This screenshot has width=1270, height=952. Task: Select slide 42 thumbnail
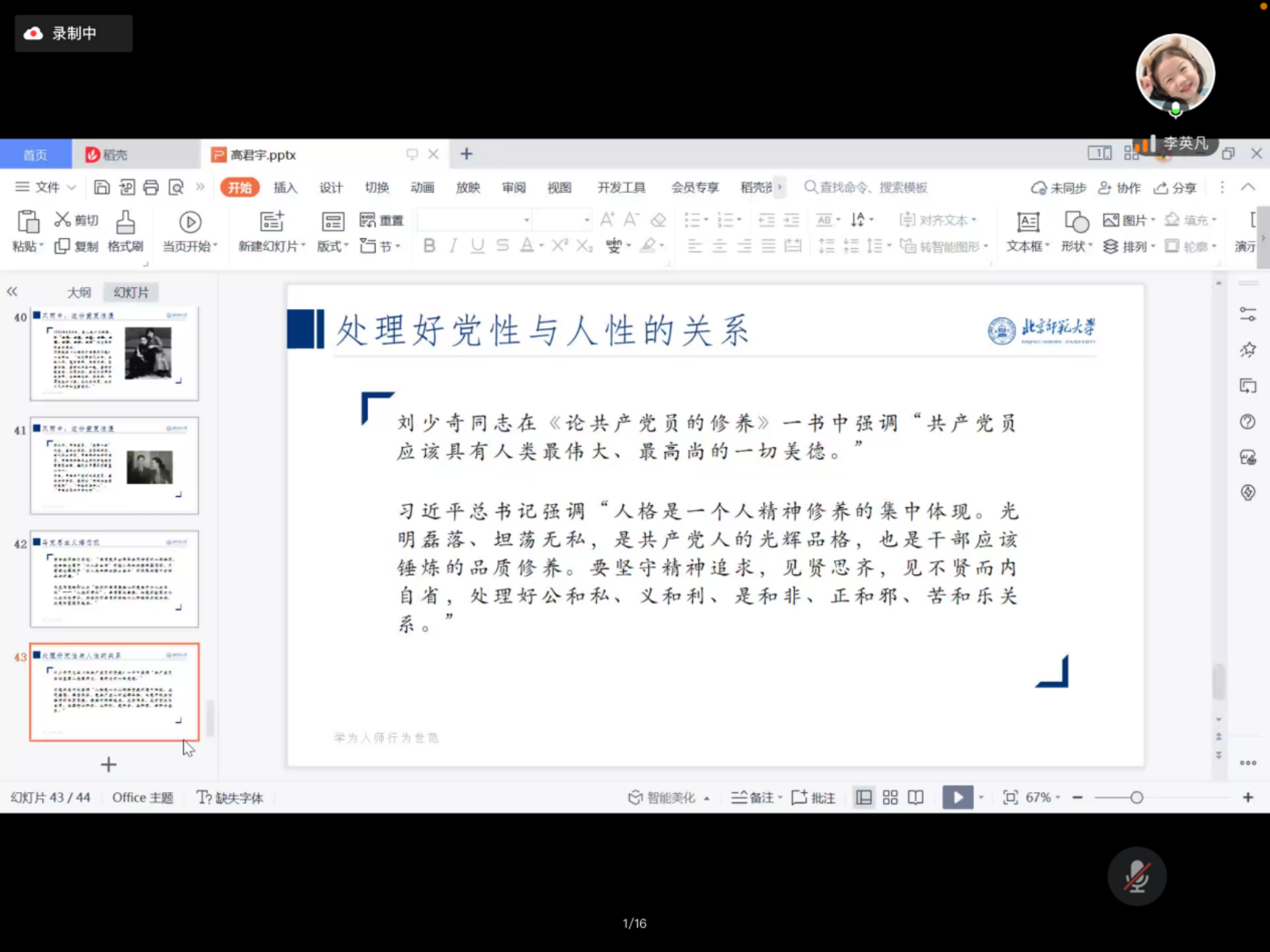pos(114,579)
